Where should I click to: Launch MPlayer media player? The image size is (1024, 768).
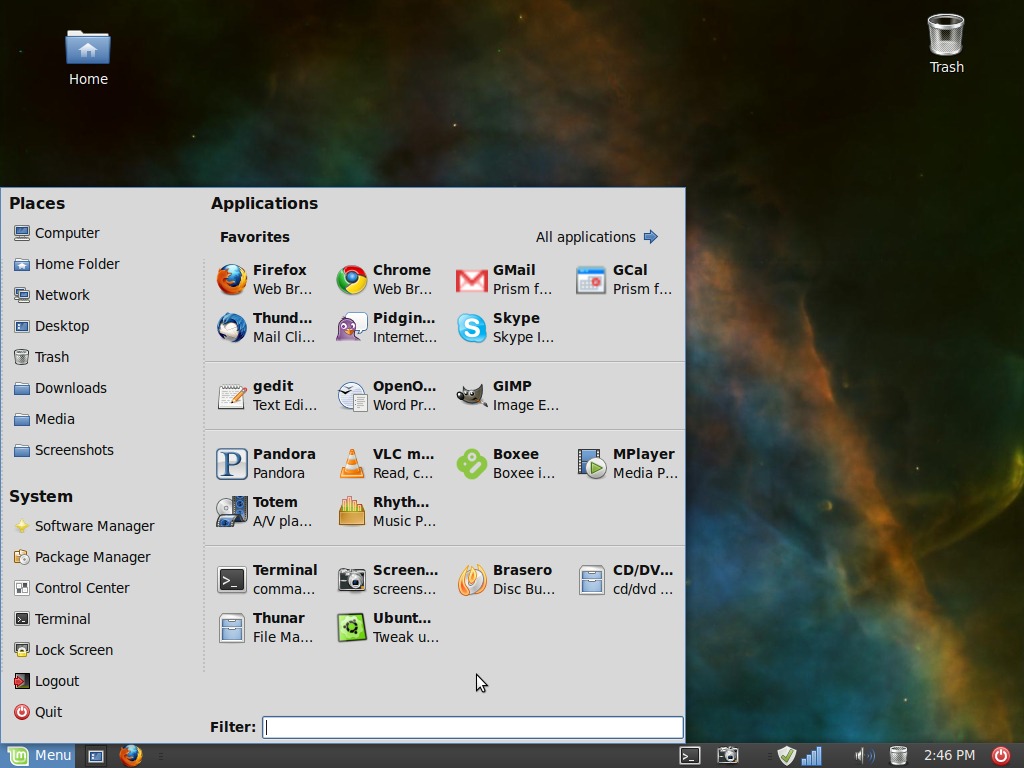click(x=627, y=464)
